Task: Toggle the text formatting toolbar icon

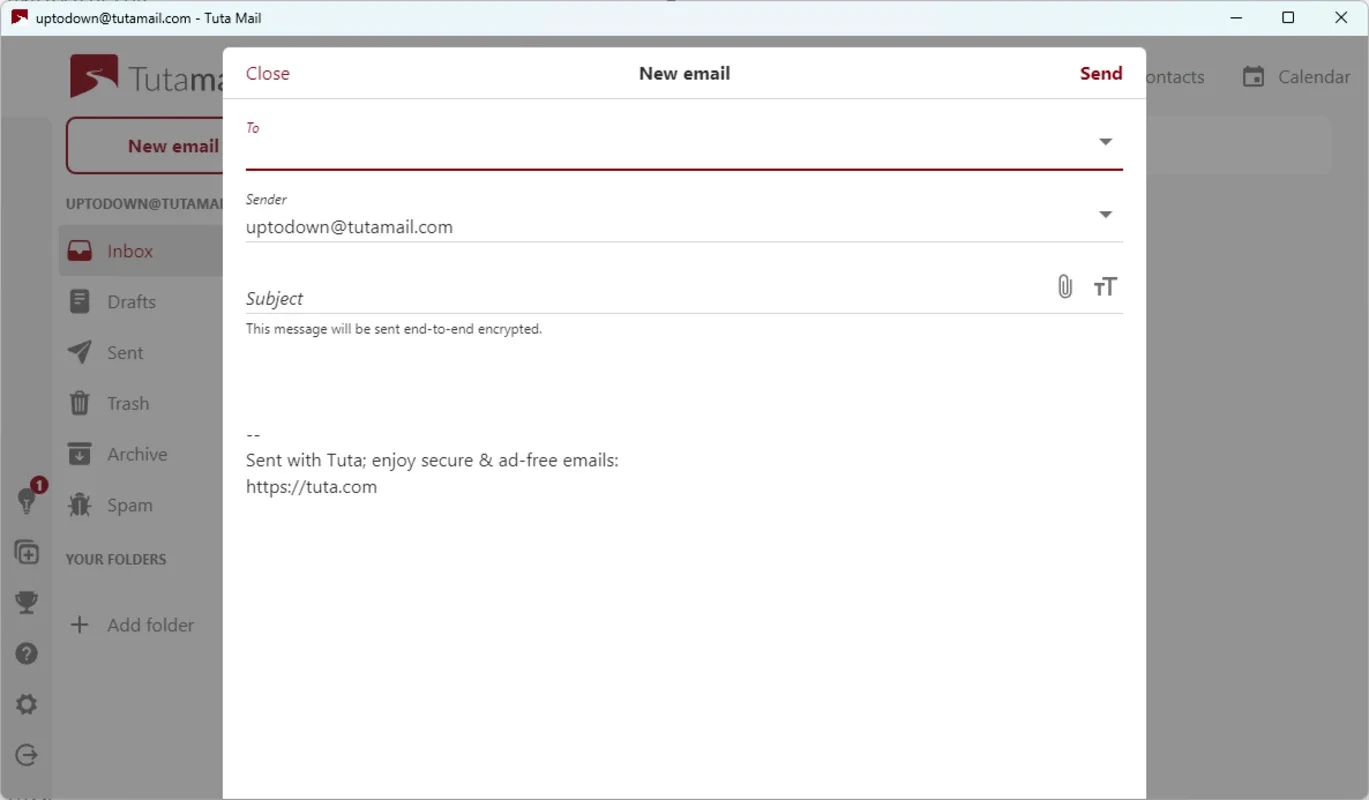Action: [1105, 287]
